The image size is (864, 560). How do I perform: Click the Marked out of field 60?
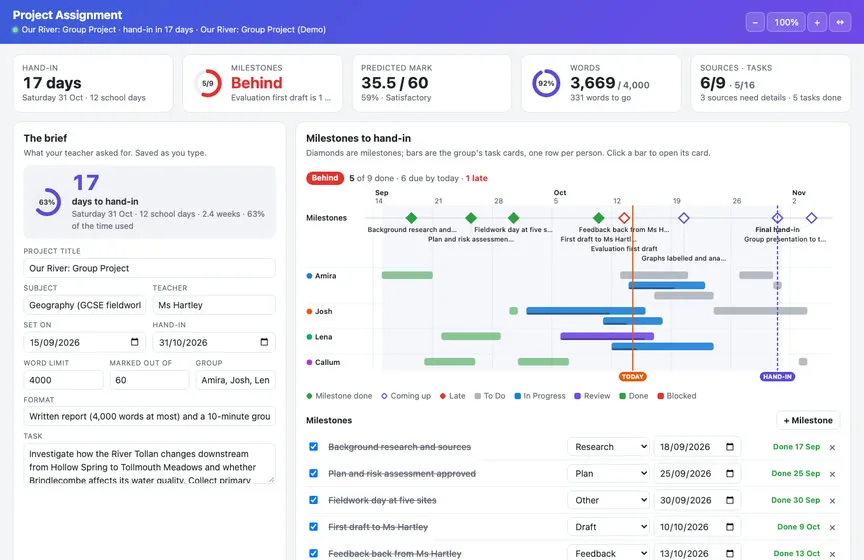coord(149,380)
